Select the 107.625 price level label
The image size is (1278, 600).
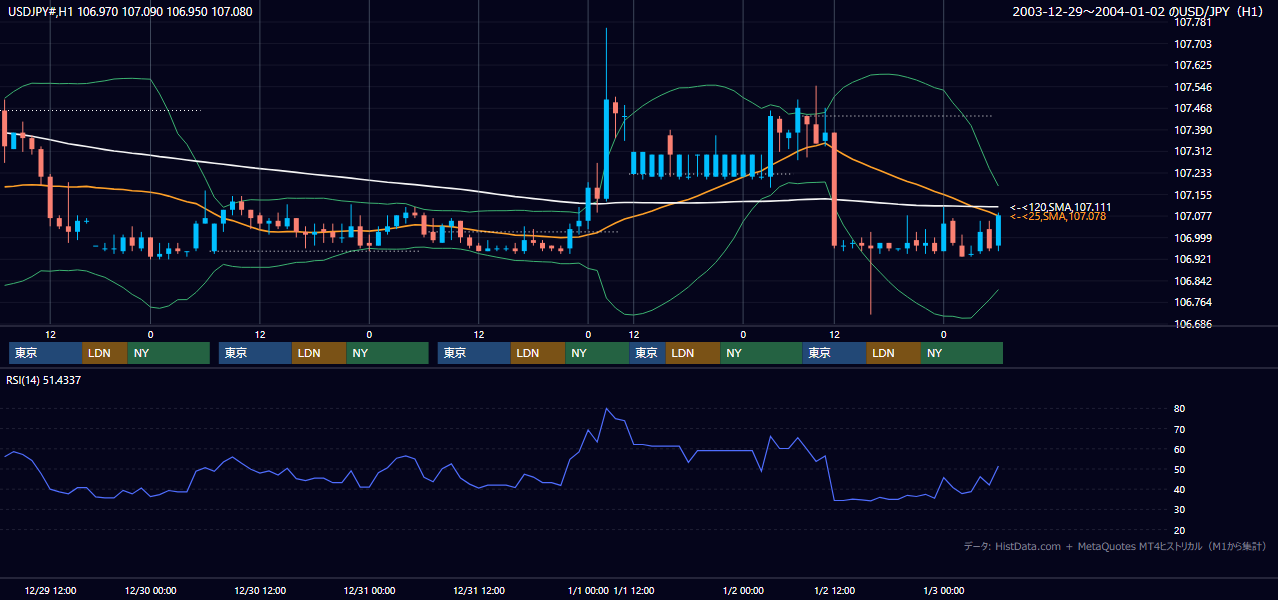click(x=1193, y=65)
